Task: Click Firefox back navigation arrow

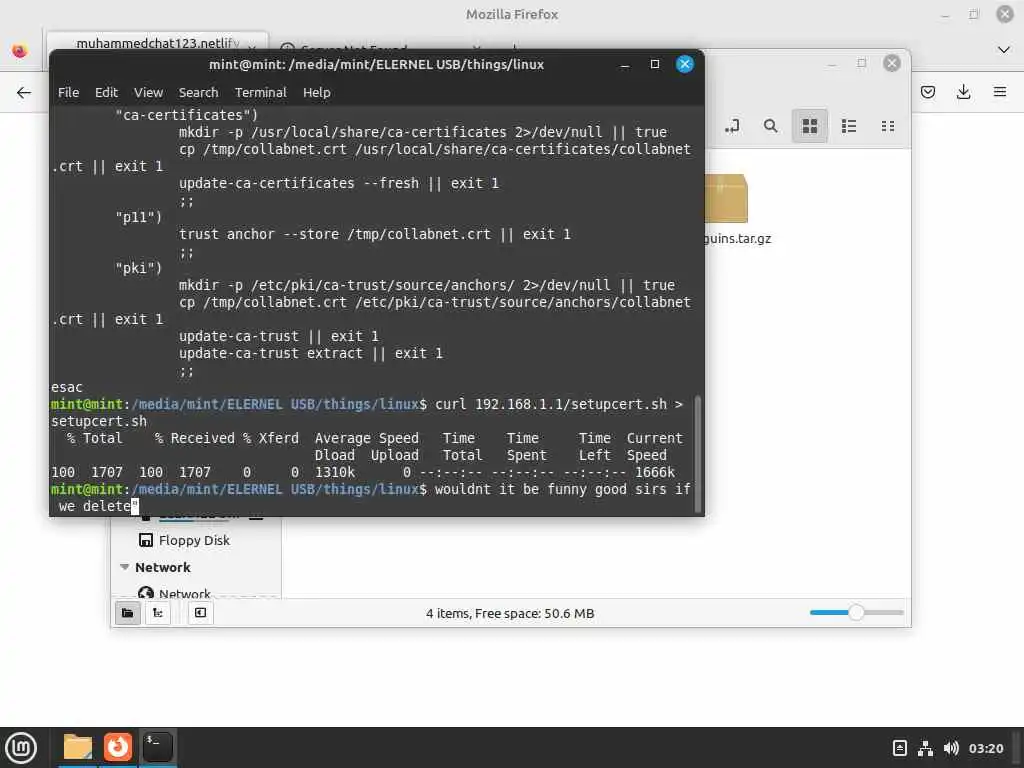Action: 24,92
